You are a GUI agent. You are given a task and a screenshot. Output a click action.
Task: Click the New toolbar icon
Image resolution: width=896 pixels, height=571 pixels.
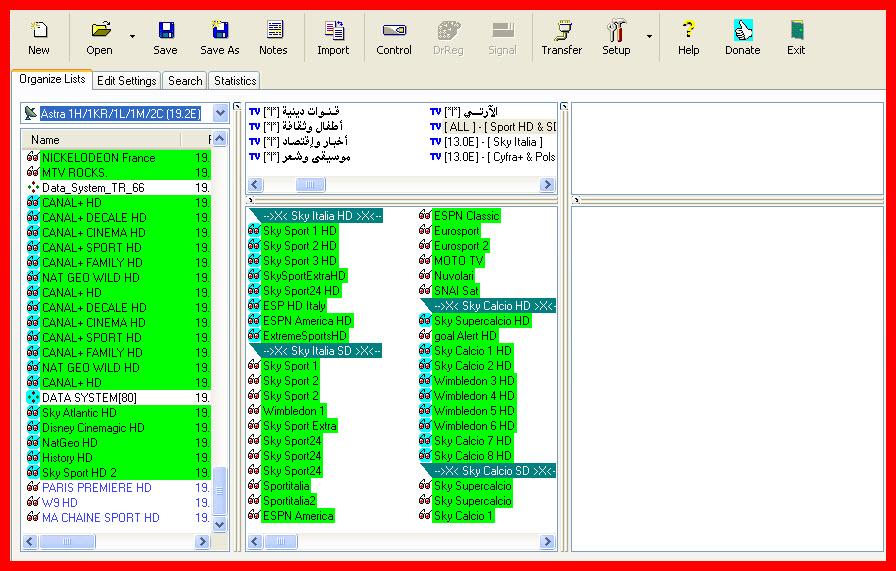coord(39,30)
